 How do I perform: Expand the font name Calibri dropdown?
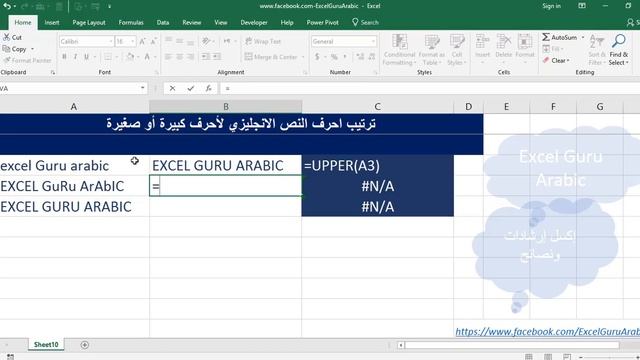(111, 41)
